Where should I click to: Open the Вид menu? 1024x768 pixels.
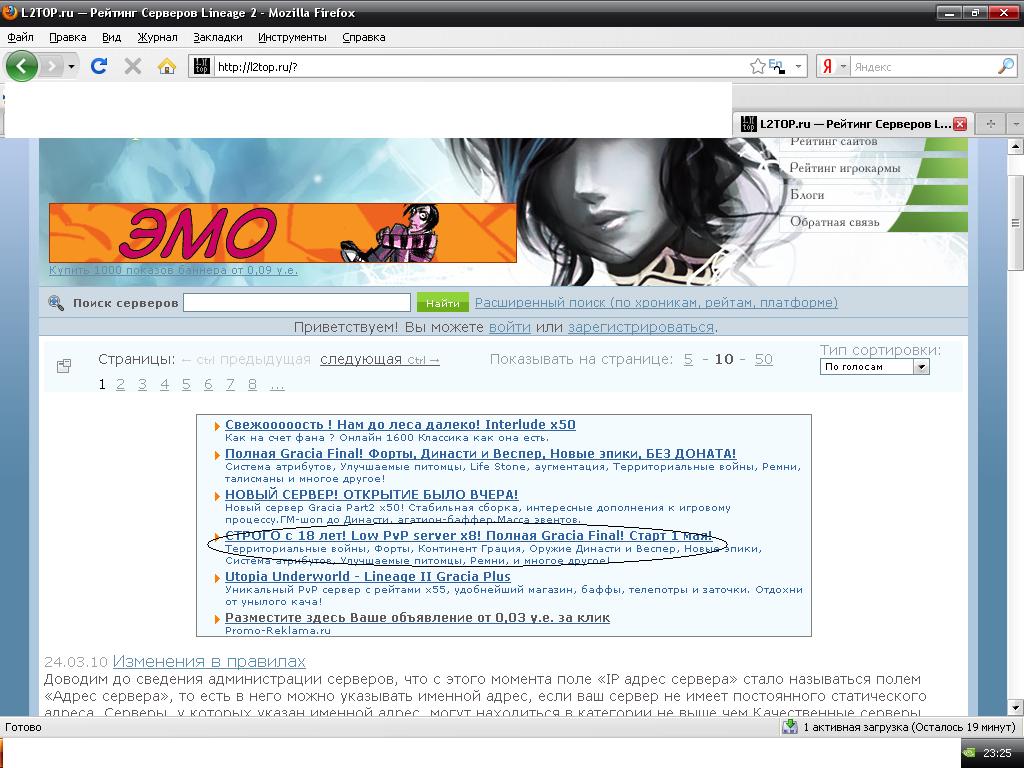pos(112,37)
